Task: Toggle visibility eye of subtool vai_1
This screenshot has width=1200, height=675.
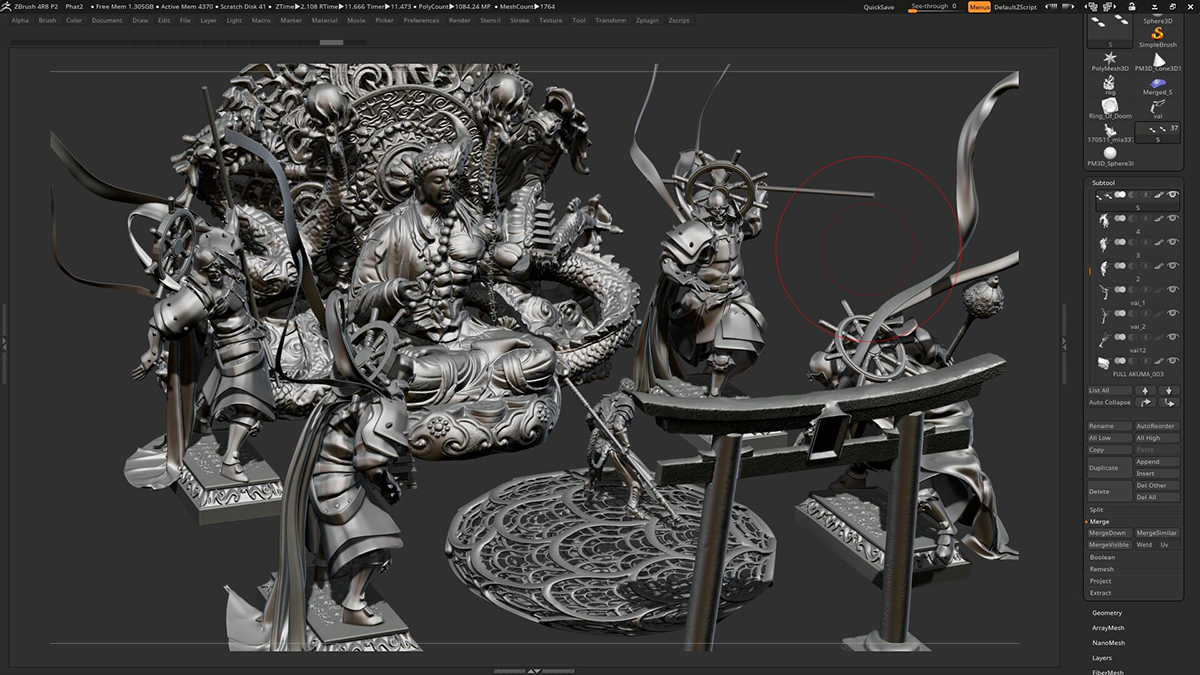Action: (x=1173, y=290)
